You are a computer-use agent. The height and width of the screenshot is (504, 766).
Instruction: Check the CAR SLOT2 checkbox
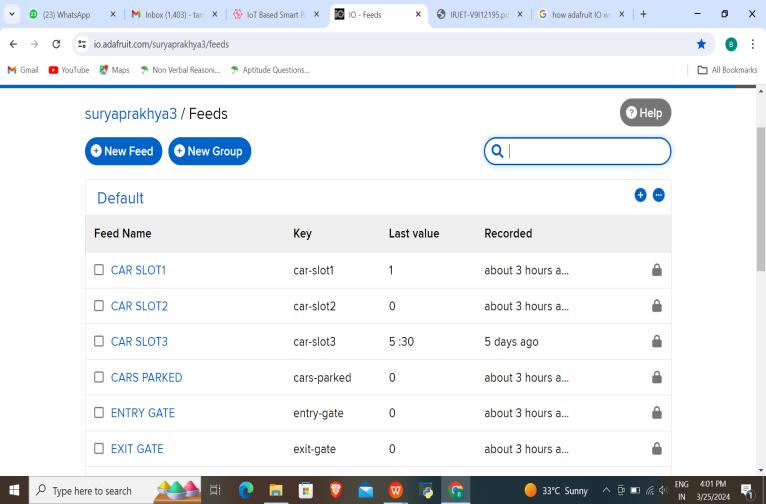[x=99, y=305]
